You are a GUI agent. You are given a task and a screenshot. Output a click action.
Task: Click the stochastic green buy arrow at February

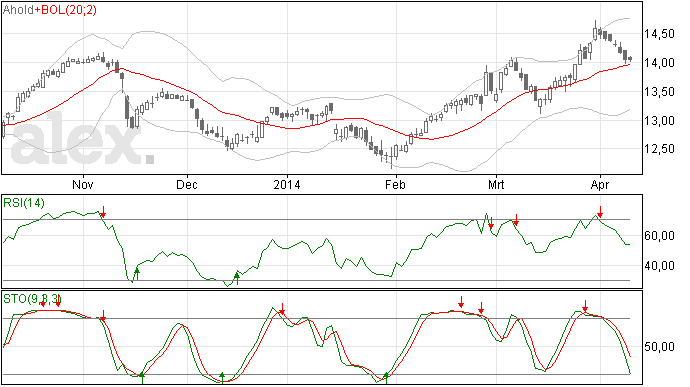386,378
